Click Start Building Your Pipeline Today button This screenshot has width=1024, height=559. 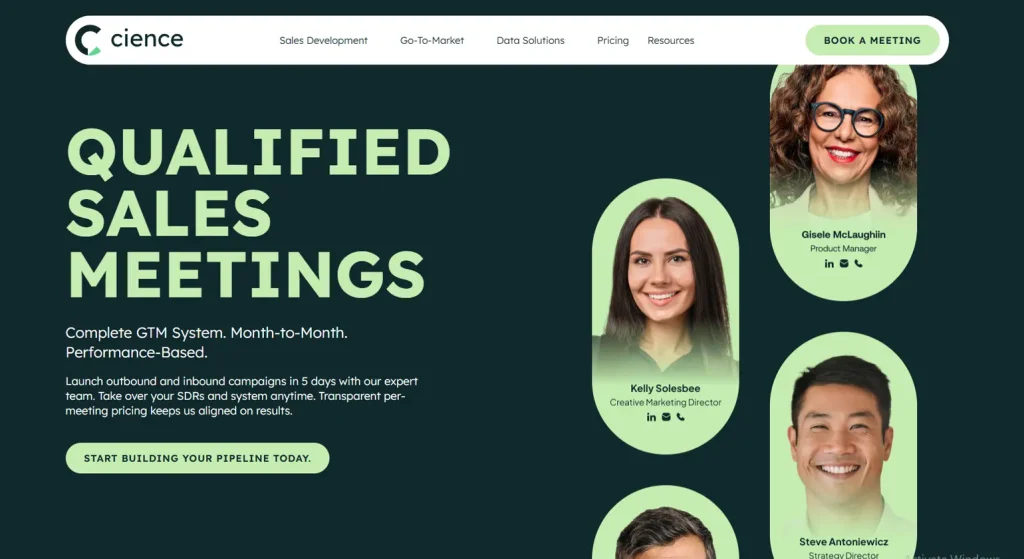pyautogui.click(x=197, y=458)
